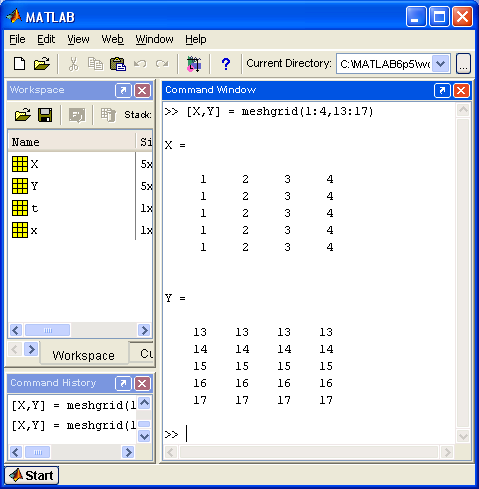Open a file using the main toolbar folder icon
Screen dimensions: 479x489
pyautogui.click(x=42, y=63)
